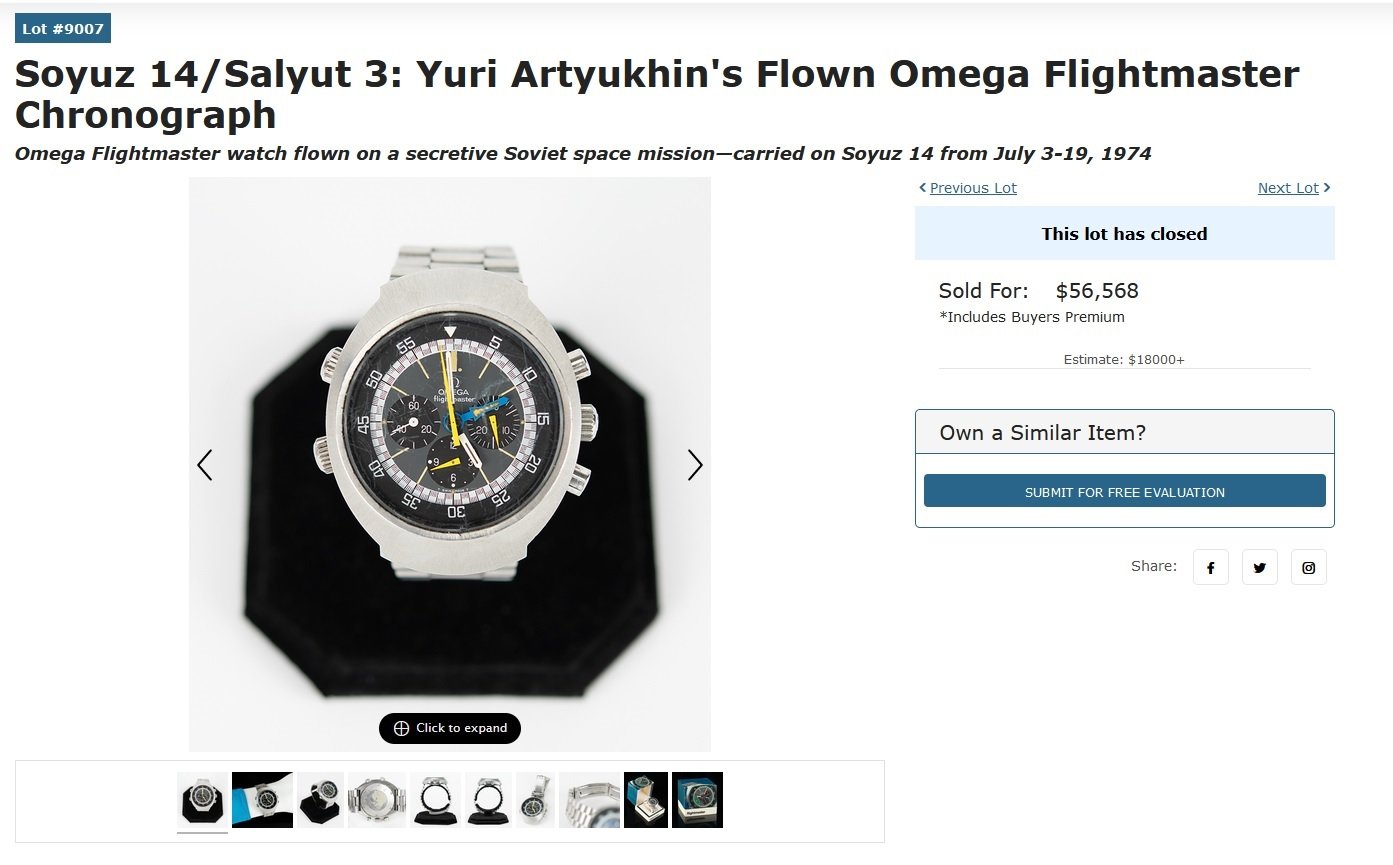This screenshot has width=1393, height=865.
Task: Click the Lot #9007 badge
Action: (x=63, y=29)
